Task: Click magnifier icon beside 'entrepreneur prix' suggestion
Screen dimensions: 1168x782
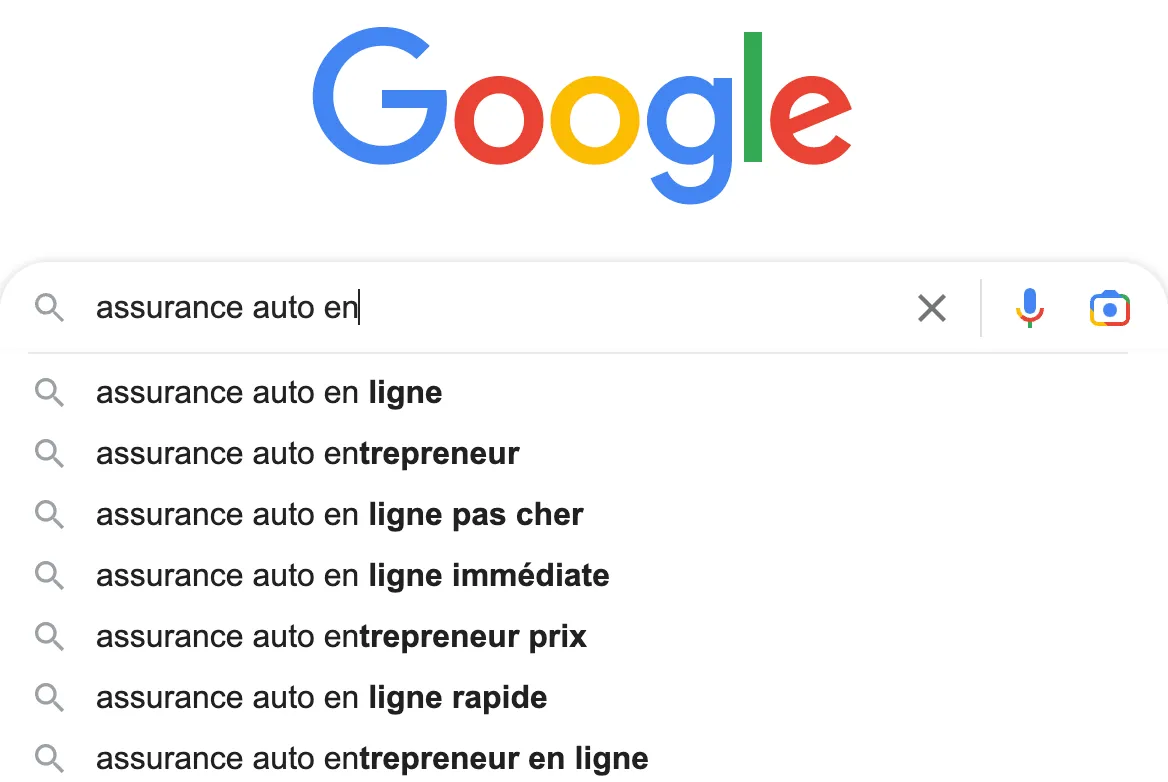Action: tap(49, 637)
